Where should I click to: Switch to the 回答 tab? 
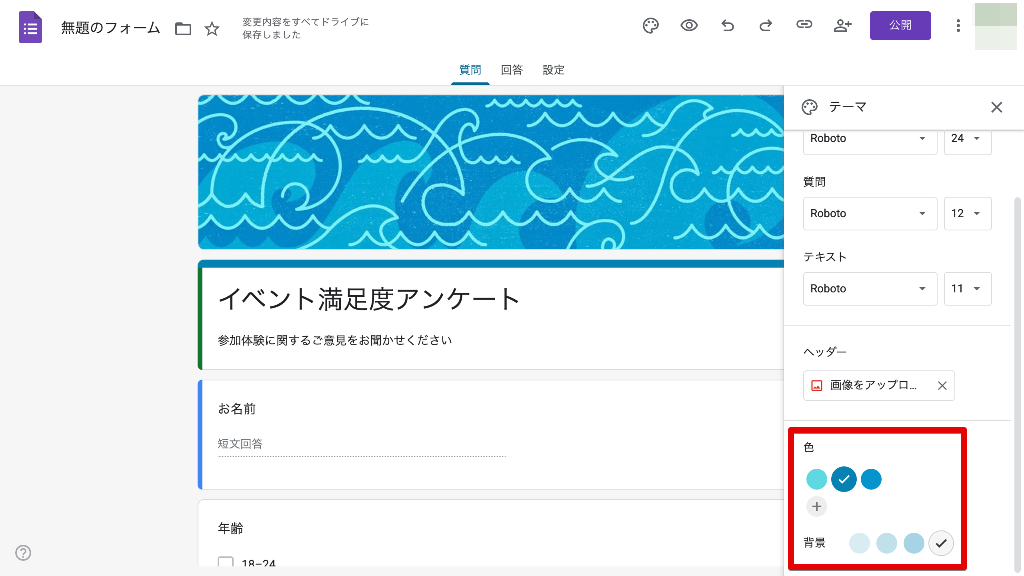tap(512, 70)
